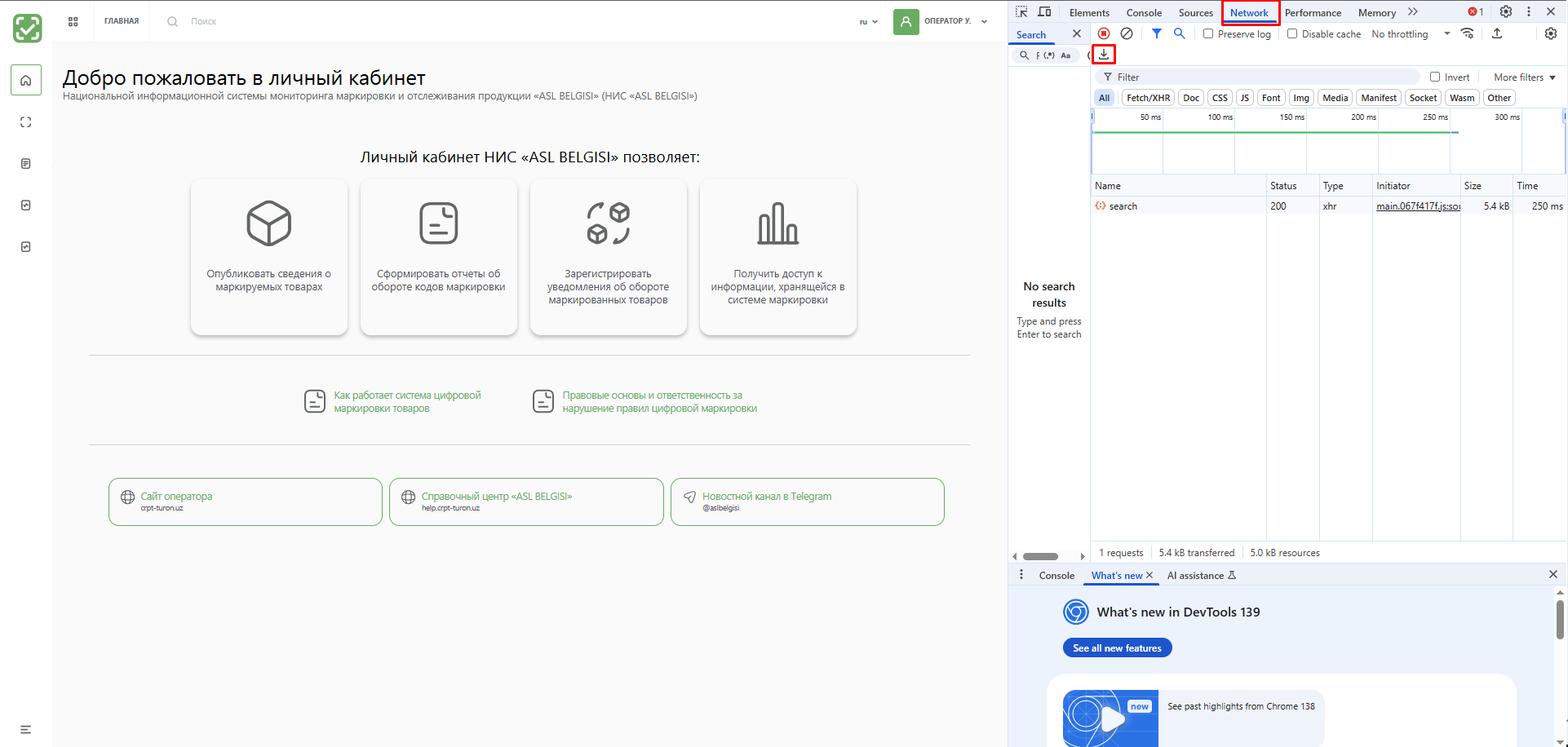Click the Filter text input field
Viewport: 1568px width, 747px height.
(x=1265, y=77)
